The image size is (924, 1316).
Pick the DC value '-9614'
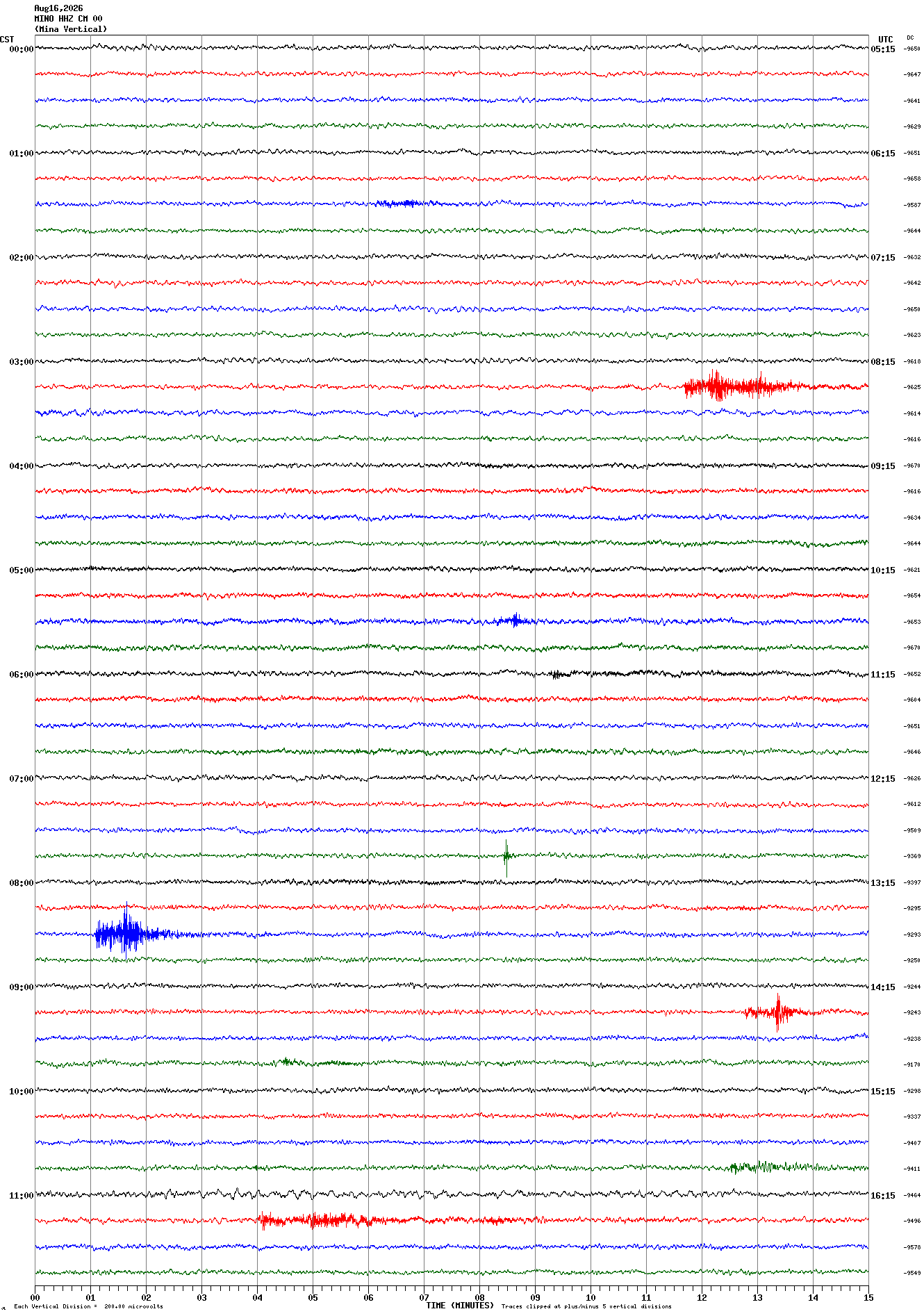912,413
